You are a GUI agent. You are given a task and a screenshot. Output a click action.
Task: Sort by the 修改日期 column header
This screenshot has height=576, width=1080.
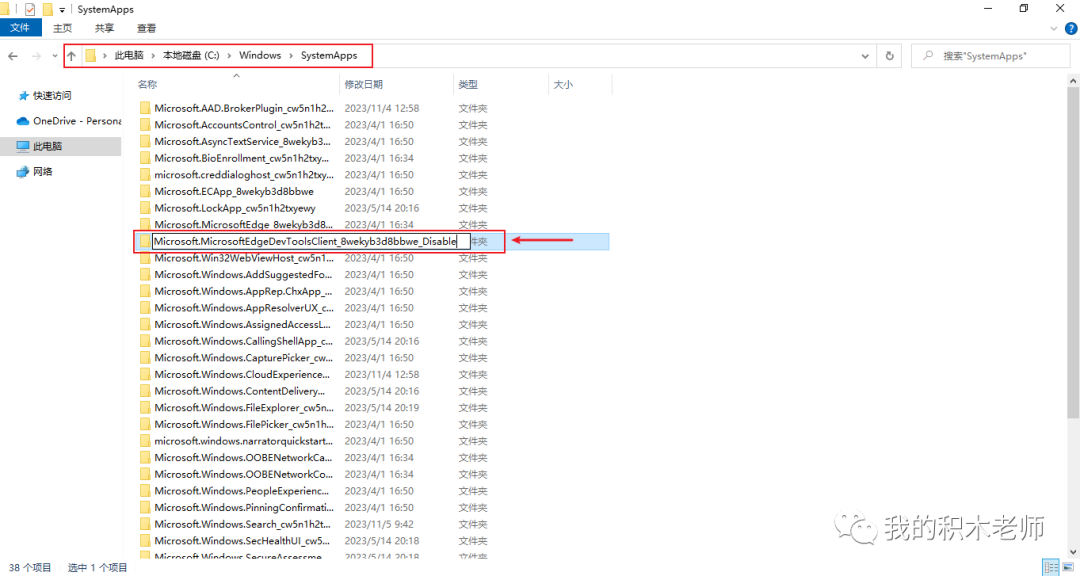pos(362,85)
